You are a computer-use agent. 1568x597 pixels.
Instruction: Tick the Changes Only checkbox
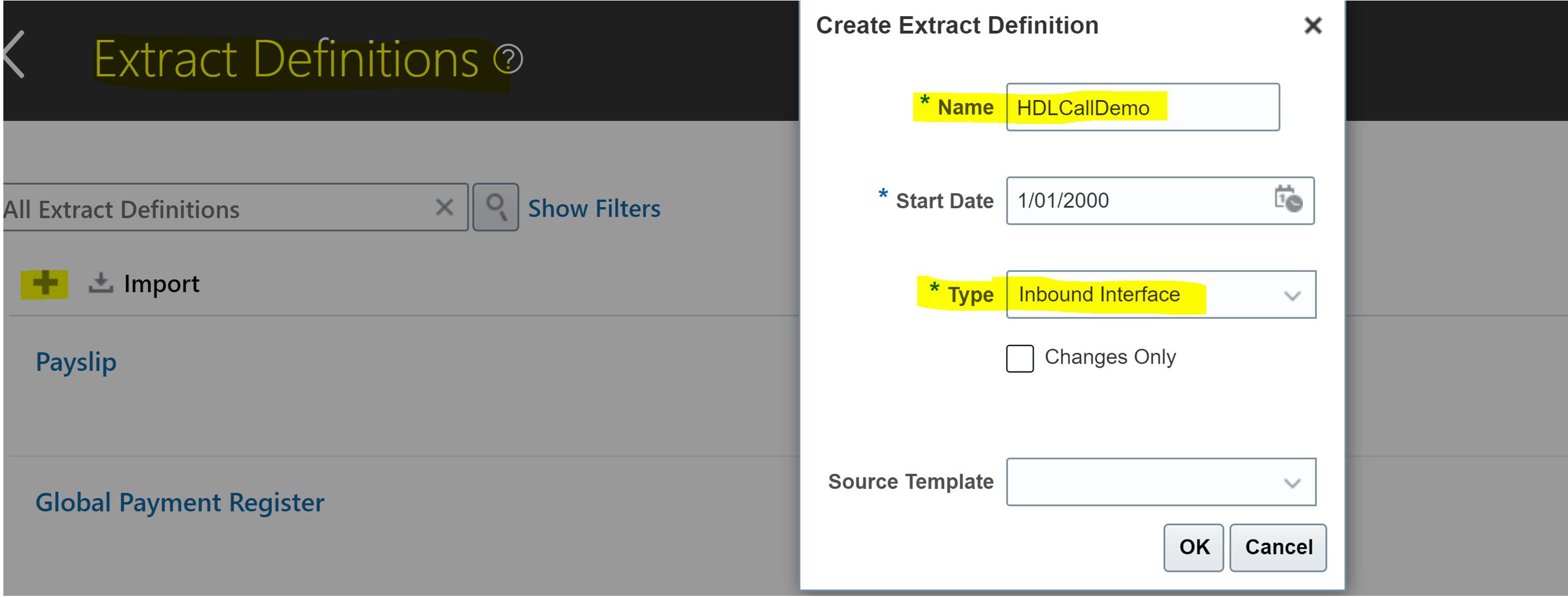tap(1020, 358)
